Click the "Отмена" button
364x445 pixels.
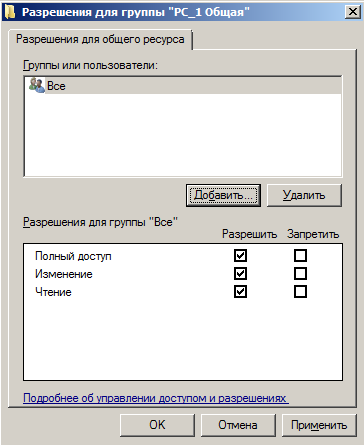tap(238, 425)
